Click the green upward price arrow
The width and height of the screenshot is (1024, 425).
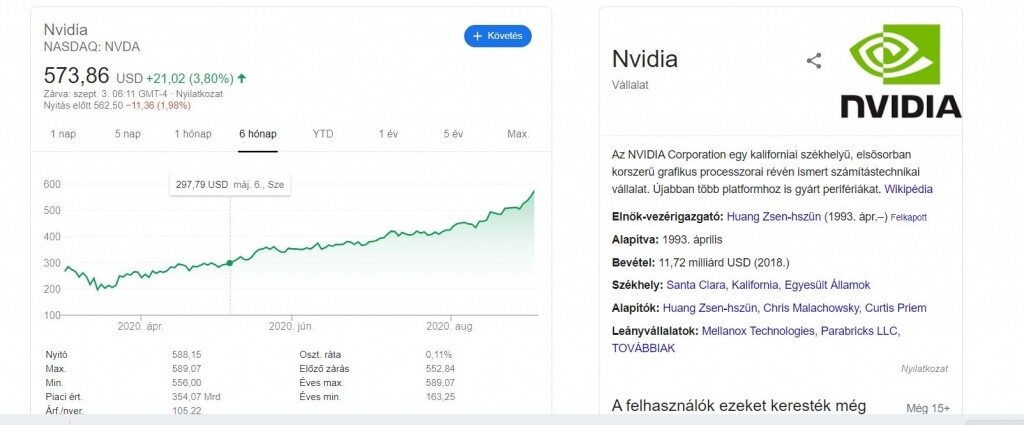(242, 77)
